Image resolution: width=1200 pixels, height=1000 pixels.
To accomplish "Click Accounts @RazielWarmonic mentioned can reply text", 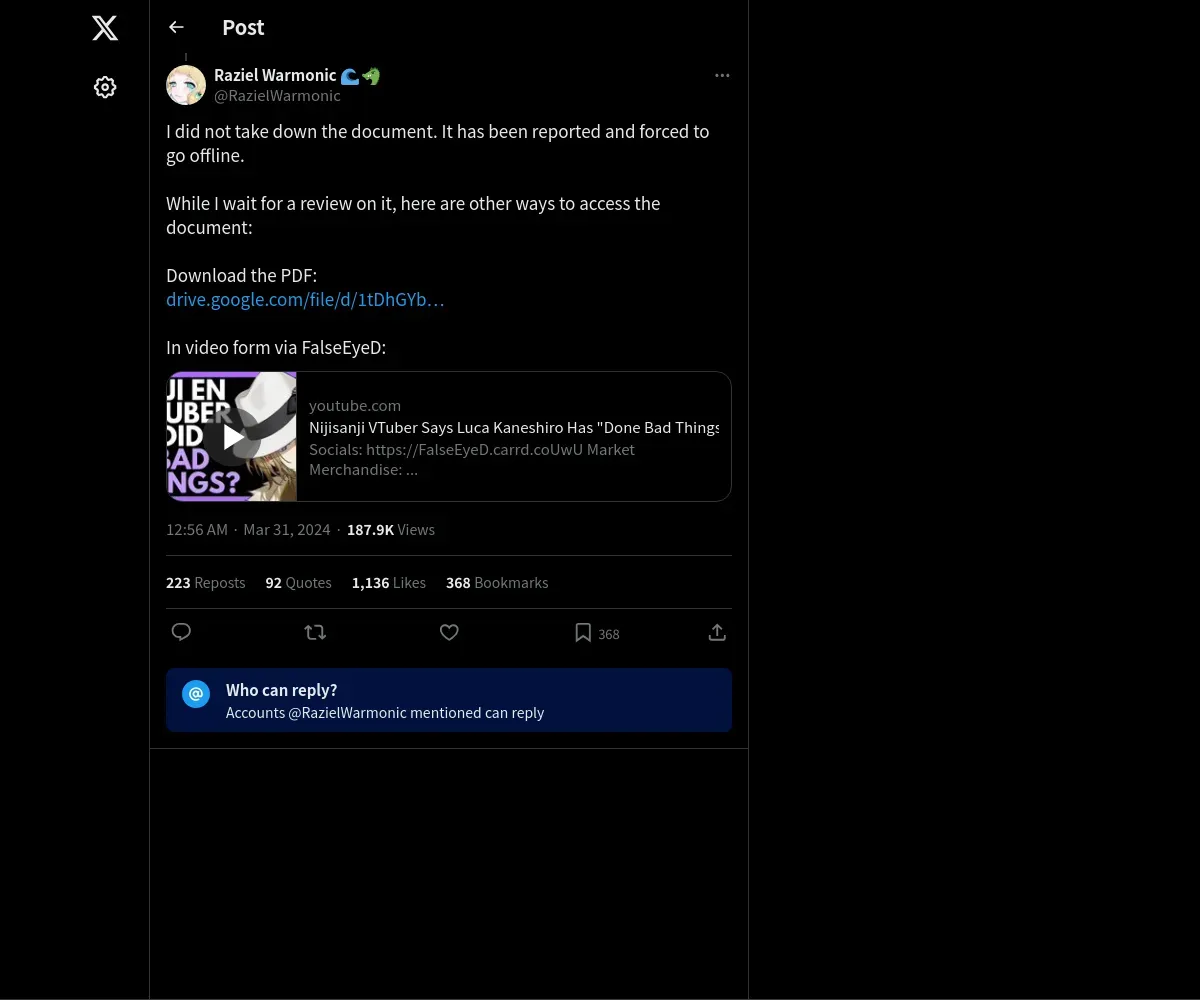I will pyautogui.click(x=385, y=713).
